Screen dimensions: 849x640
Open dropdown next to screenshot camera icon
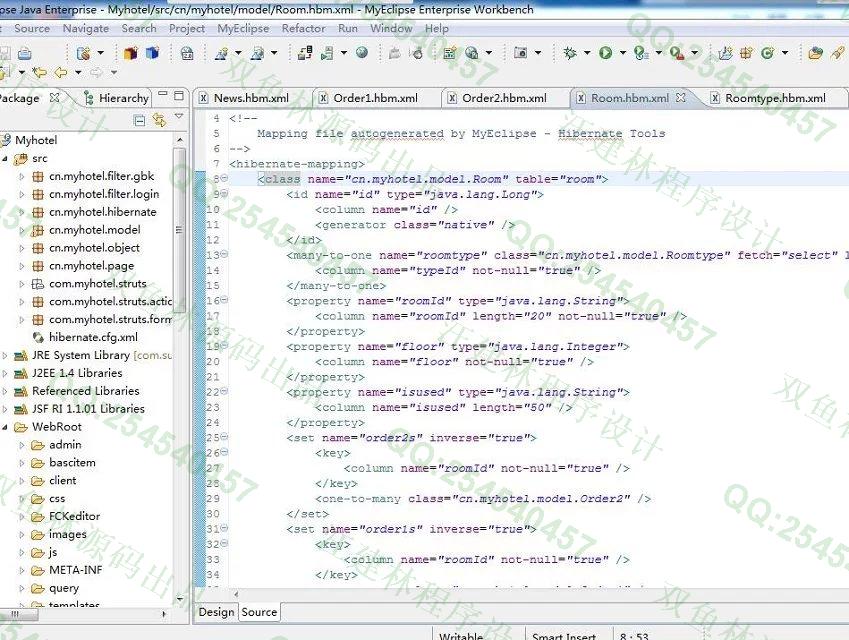pyautogui.click(x=538, y=53)
